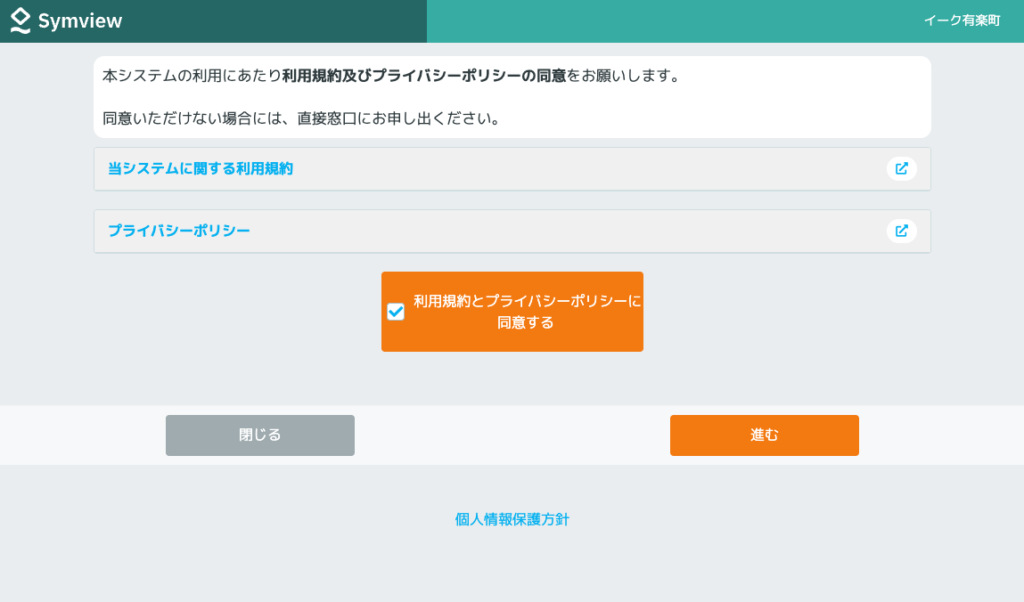Open external link icon for 利用規約
Screen dimensions: 1024x602
click(901, 169)
